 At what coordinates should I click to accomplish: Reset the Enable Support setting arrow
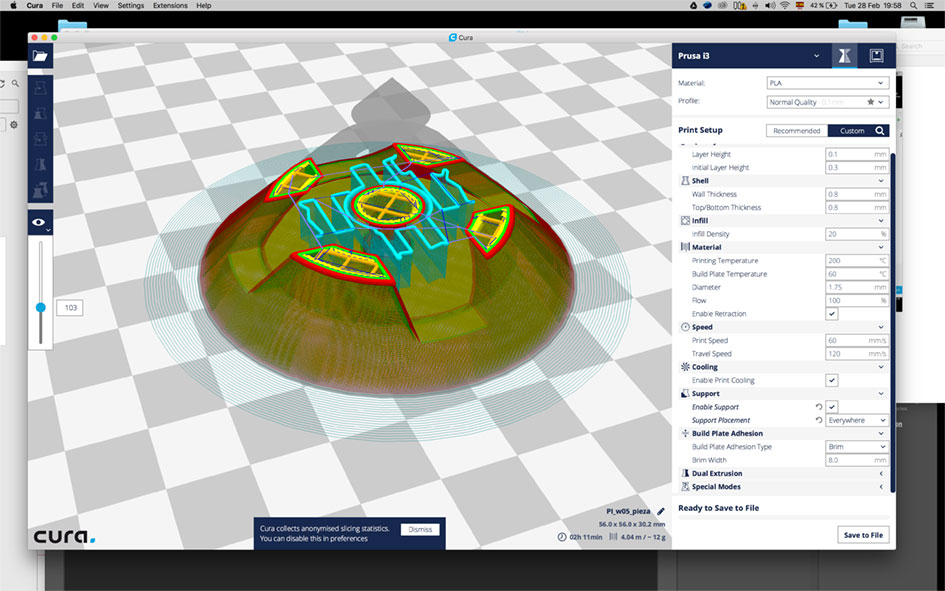(x=818, y=407)
